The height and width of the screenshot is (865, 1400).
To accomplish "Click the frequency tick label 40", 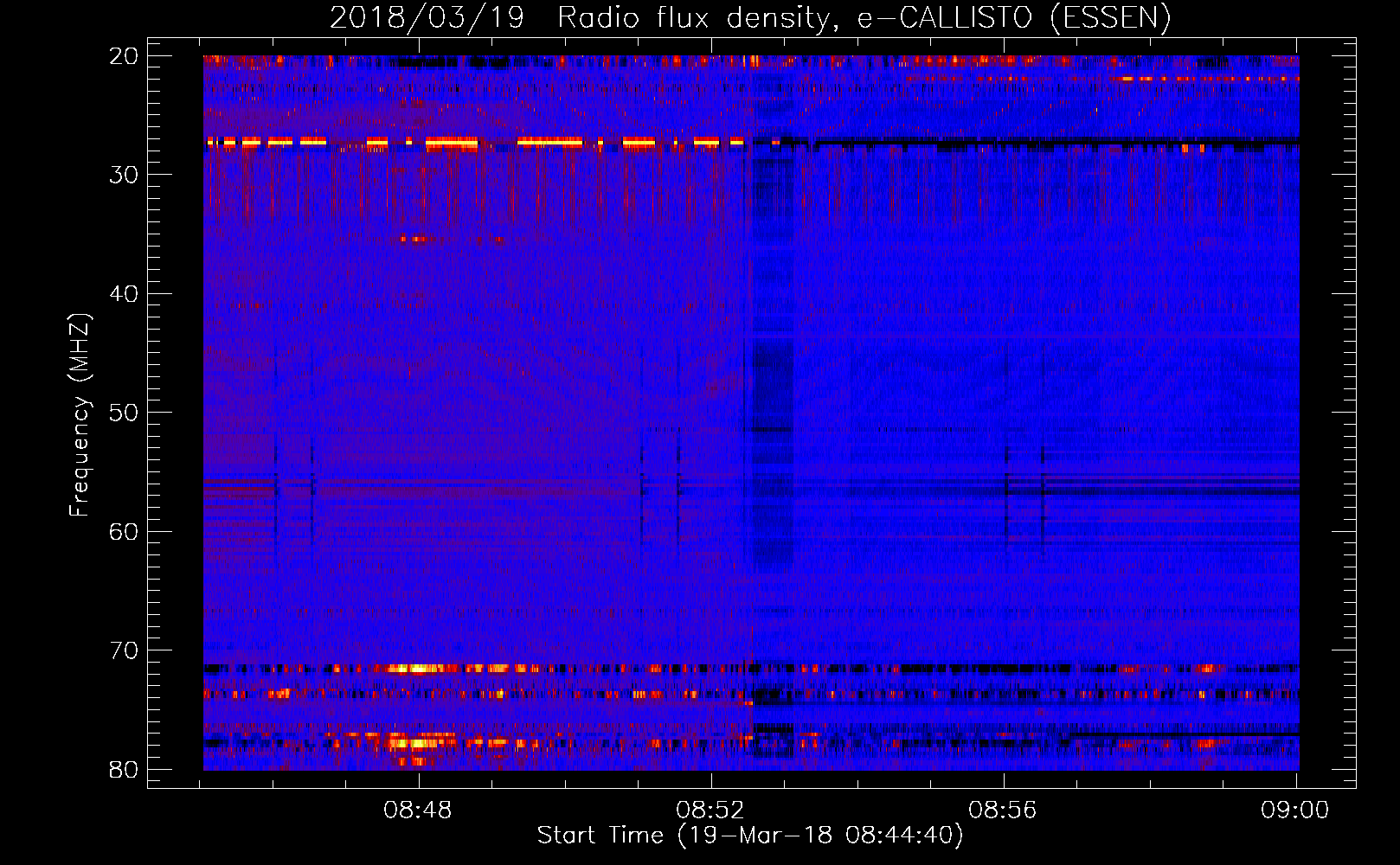I will (x=125, y=294).
